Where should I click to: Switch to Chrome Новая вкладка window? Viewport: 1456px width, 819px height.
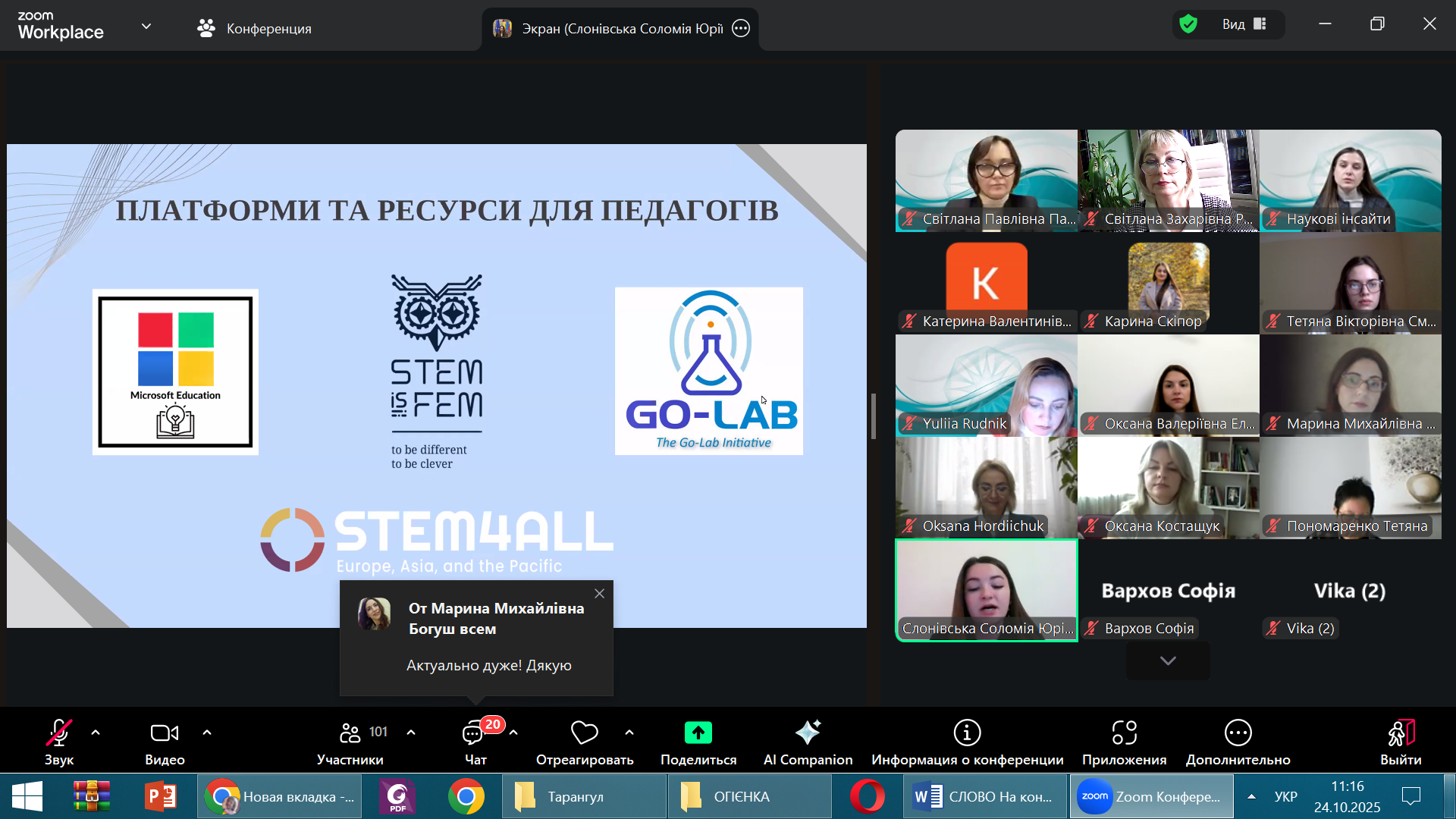click(279, 796)
